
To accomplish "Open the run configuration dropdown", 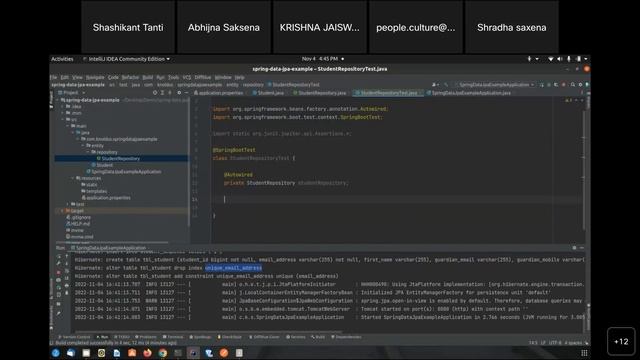I will [x=494, y=84].
